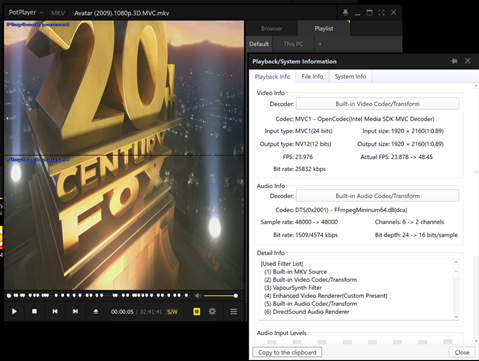
Task: Start playback with the play button
Action: tap(14, 311)
